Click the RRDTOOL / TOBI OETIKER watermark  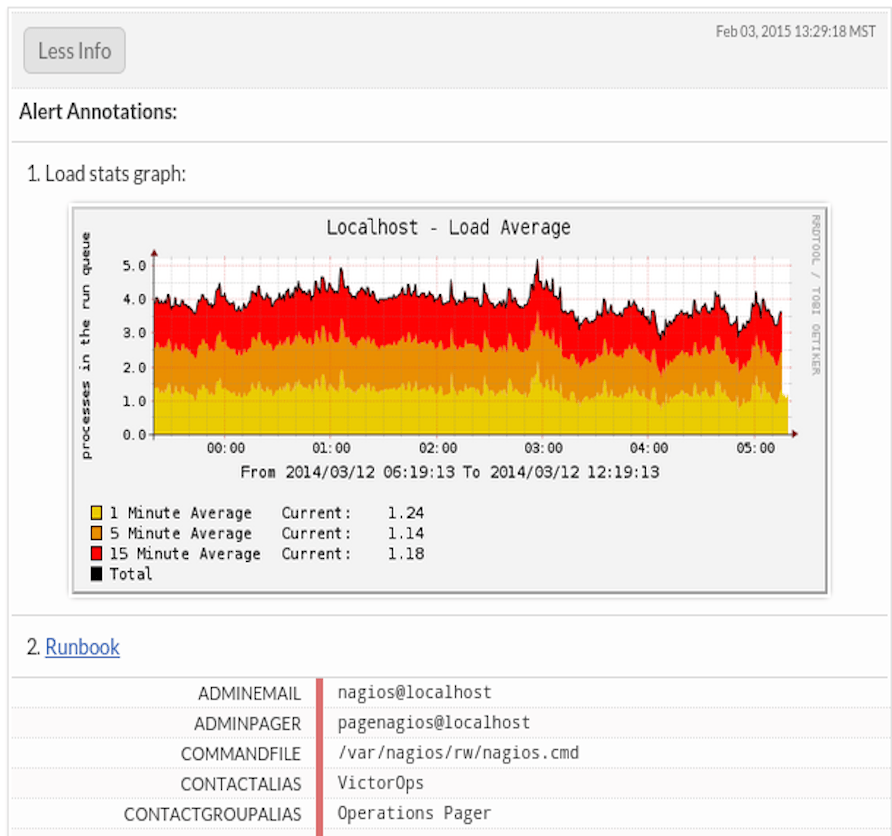click(815, 293)
